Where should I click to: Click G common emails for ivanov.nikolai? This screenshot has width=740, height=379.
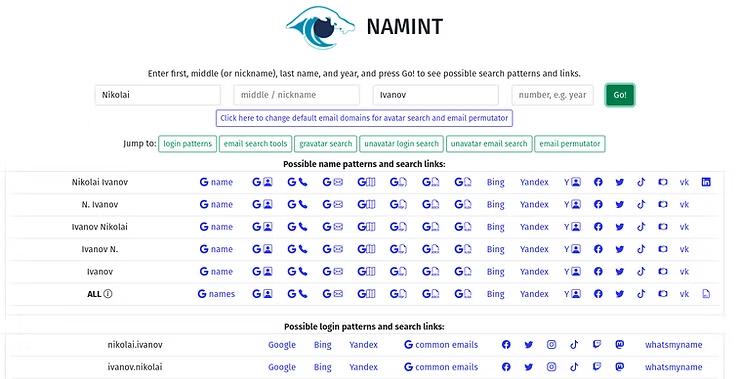441,367
